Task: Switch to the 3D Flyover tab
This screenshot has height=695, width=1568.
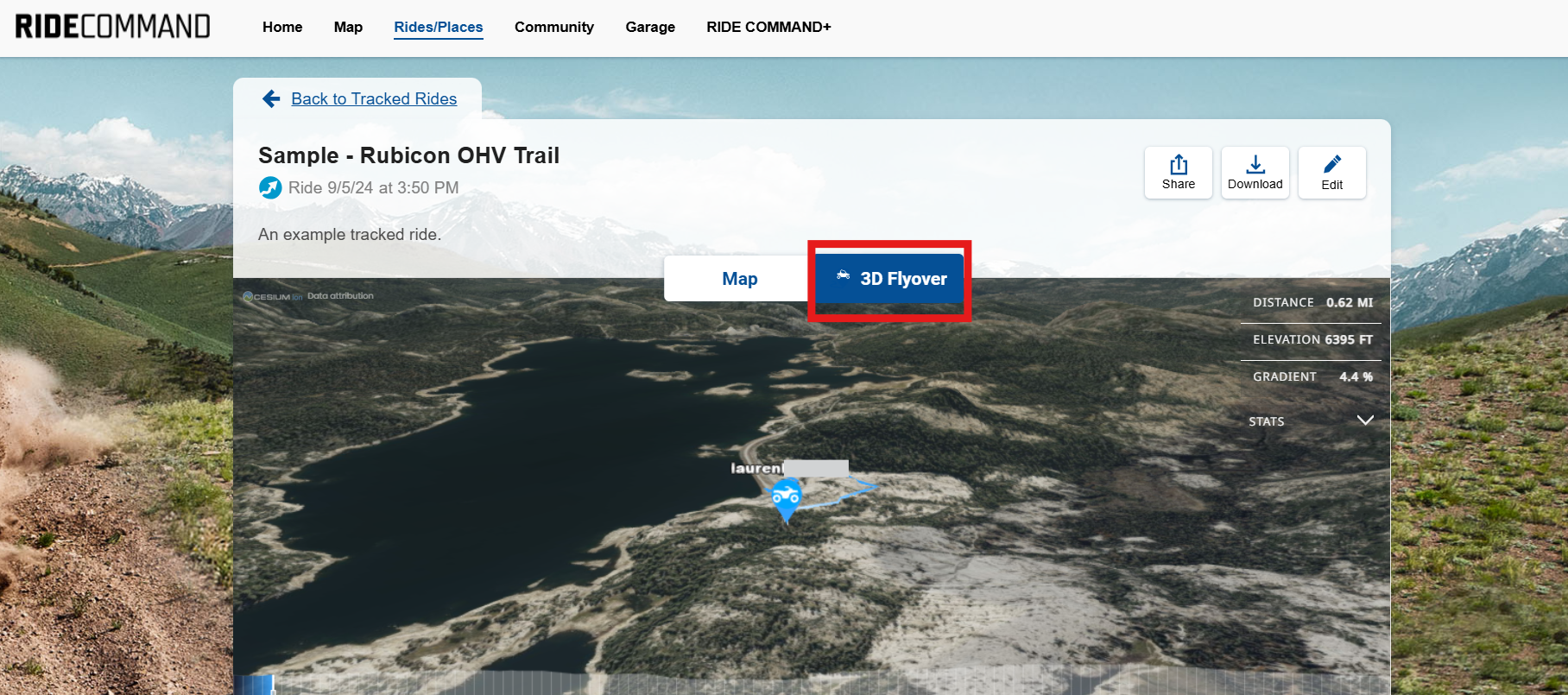Action: tap(889, 279)
